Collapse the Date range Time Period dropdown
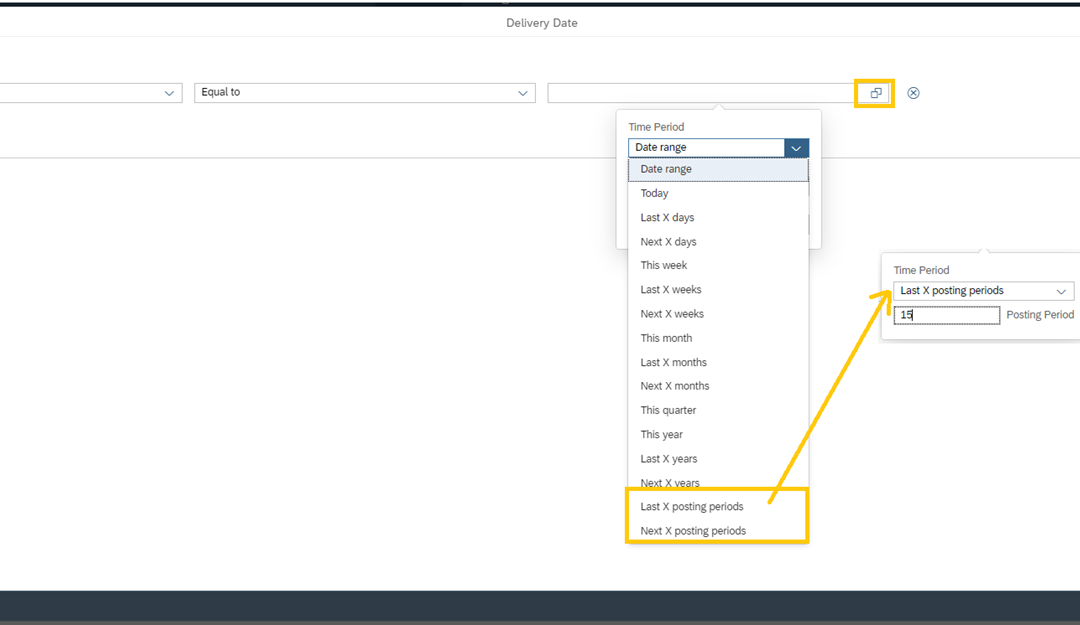 (796, 148)
